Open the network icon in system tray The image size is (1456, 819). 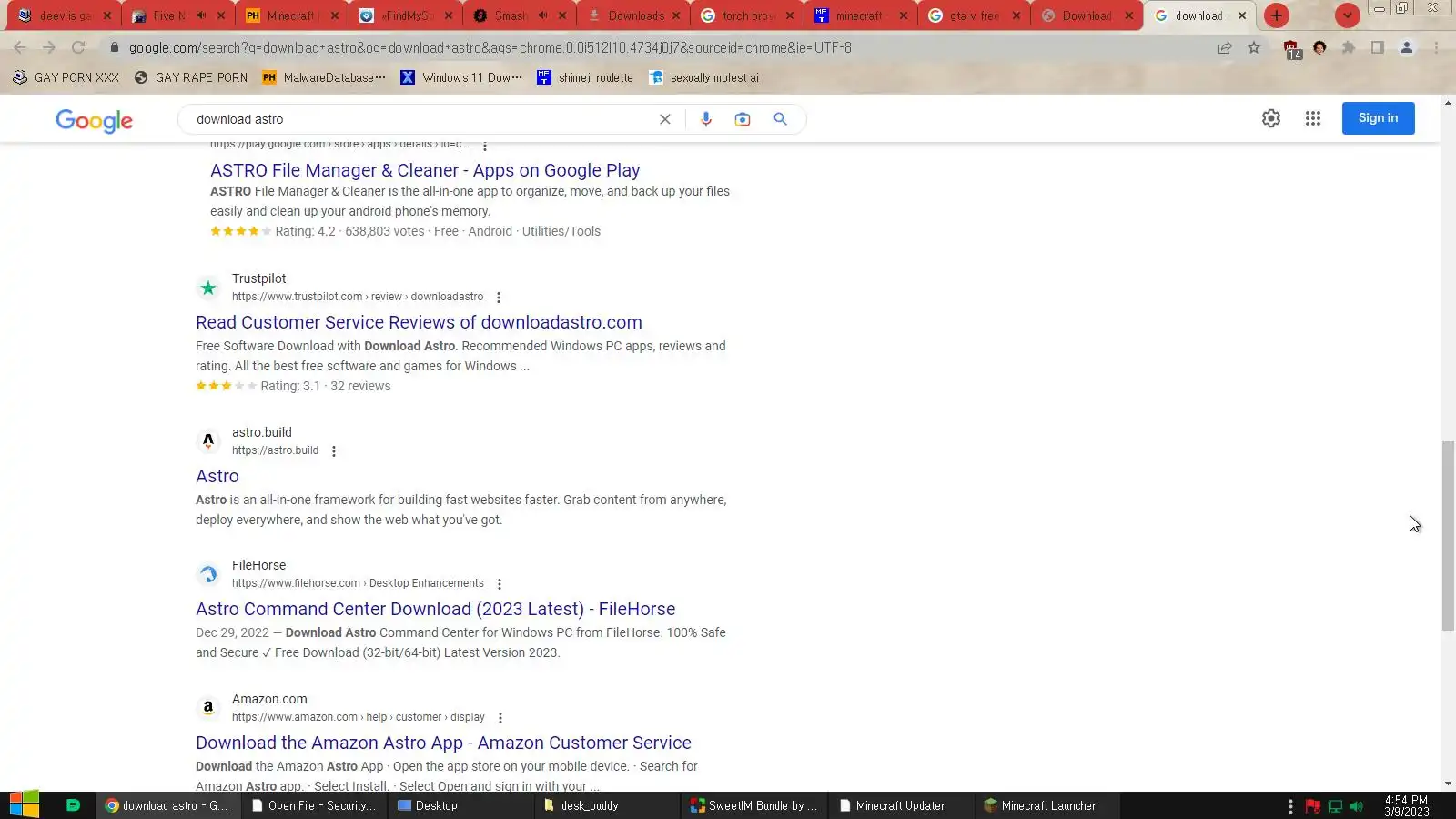click(x=1335, y=806)
